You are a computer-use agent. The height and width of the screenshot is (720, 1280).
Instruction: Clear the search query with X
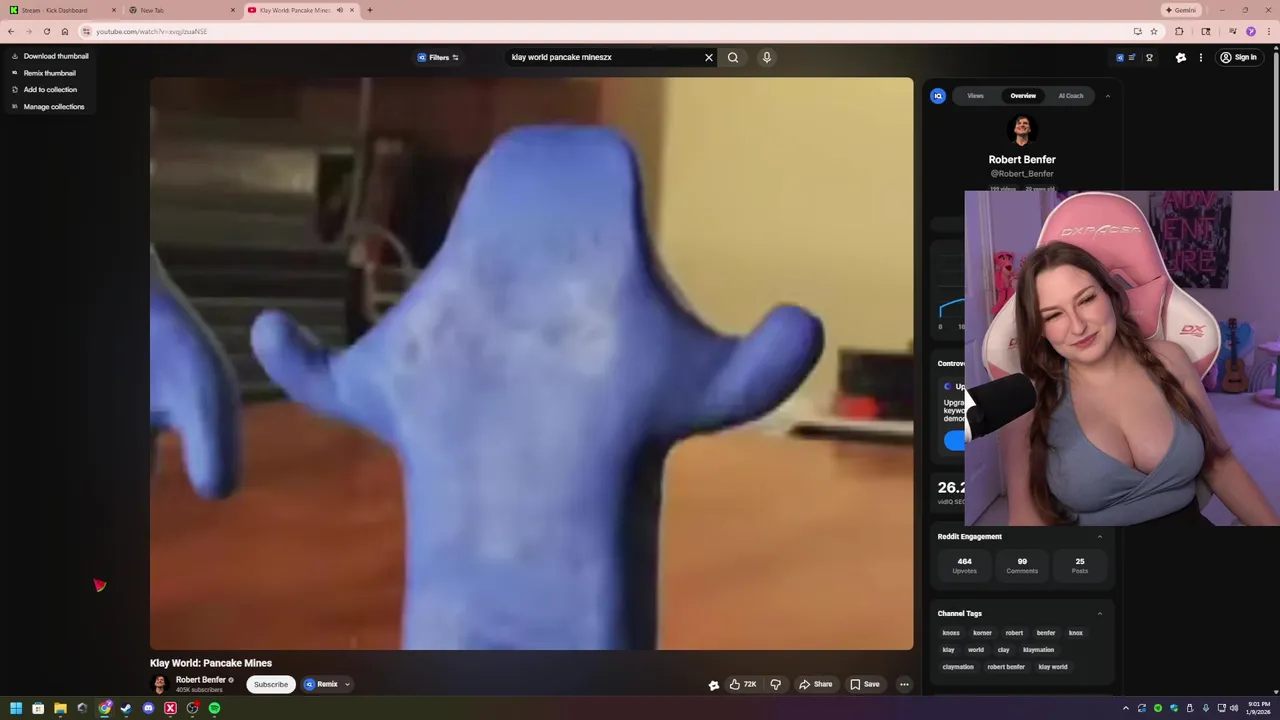[709, 57]
